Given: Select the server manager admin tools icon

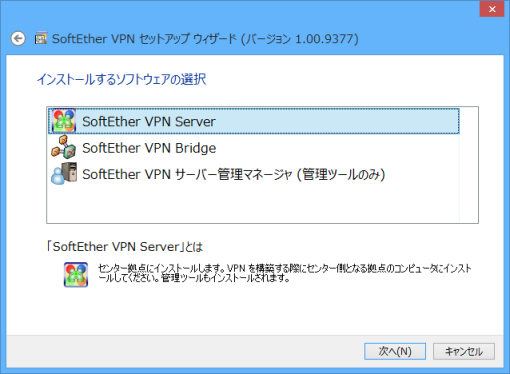Looking at the screenshot, I should 64,174.
